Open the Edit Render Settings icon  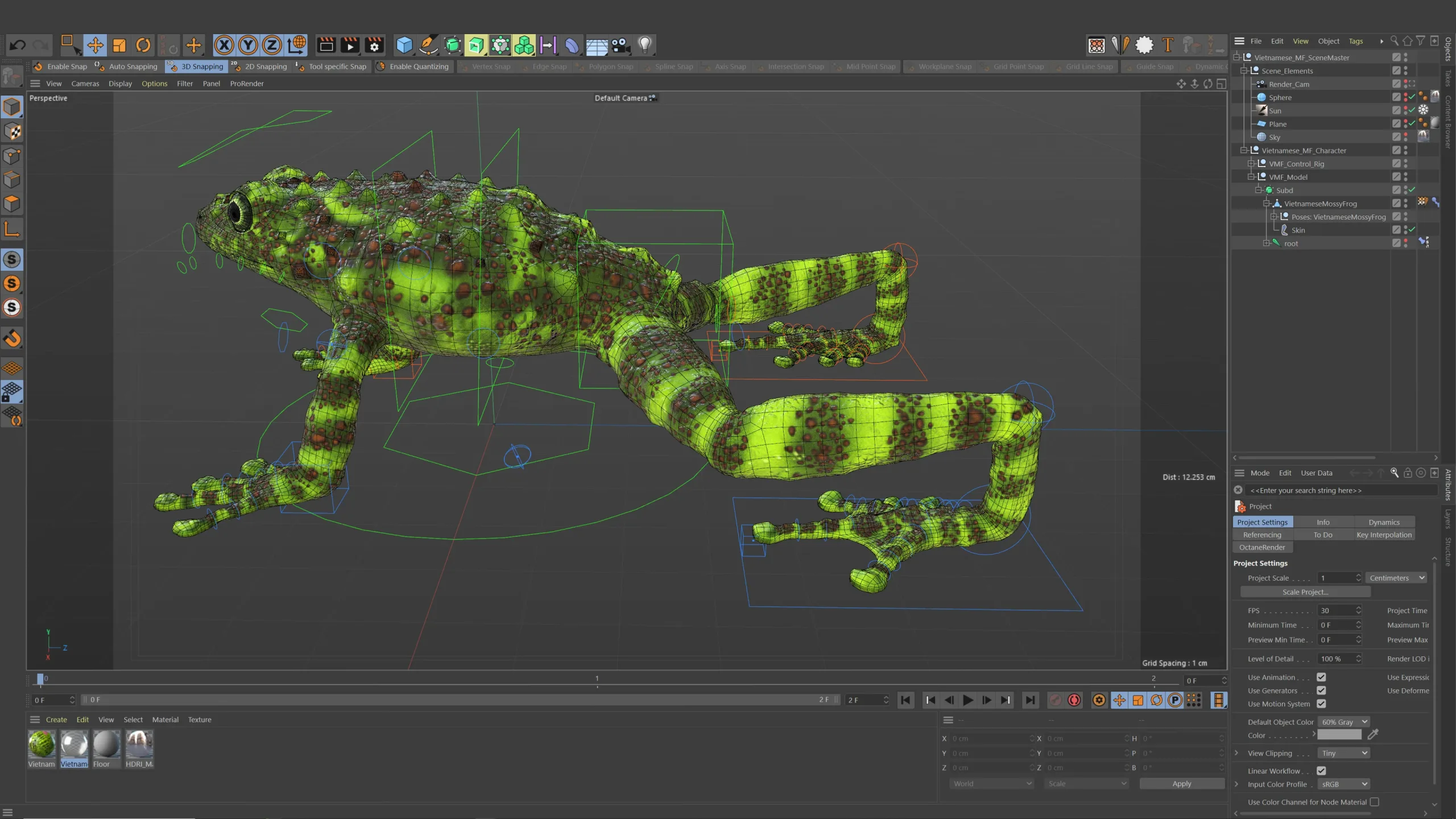click(x=374, y=45)
